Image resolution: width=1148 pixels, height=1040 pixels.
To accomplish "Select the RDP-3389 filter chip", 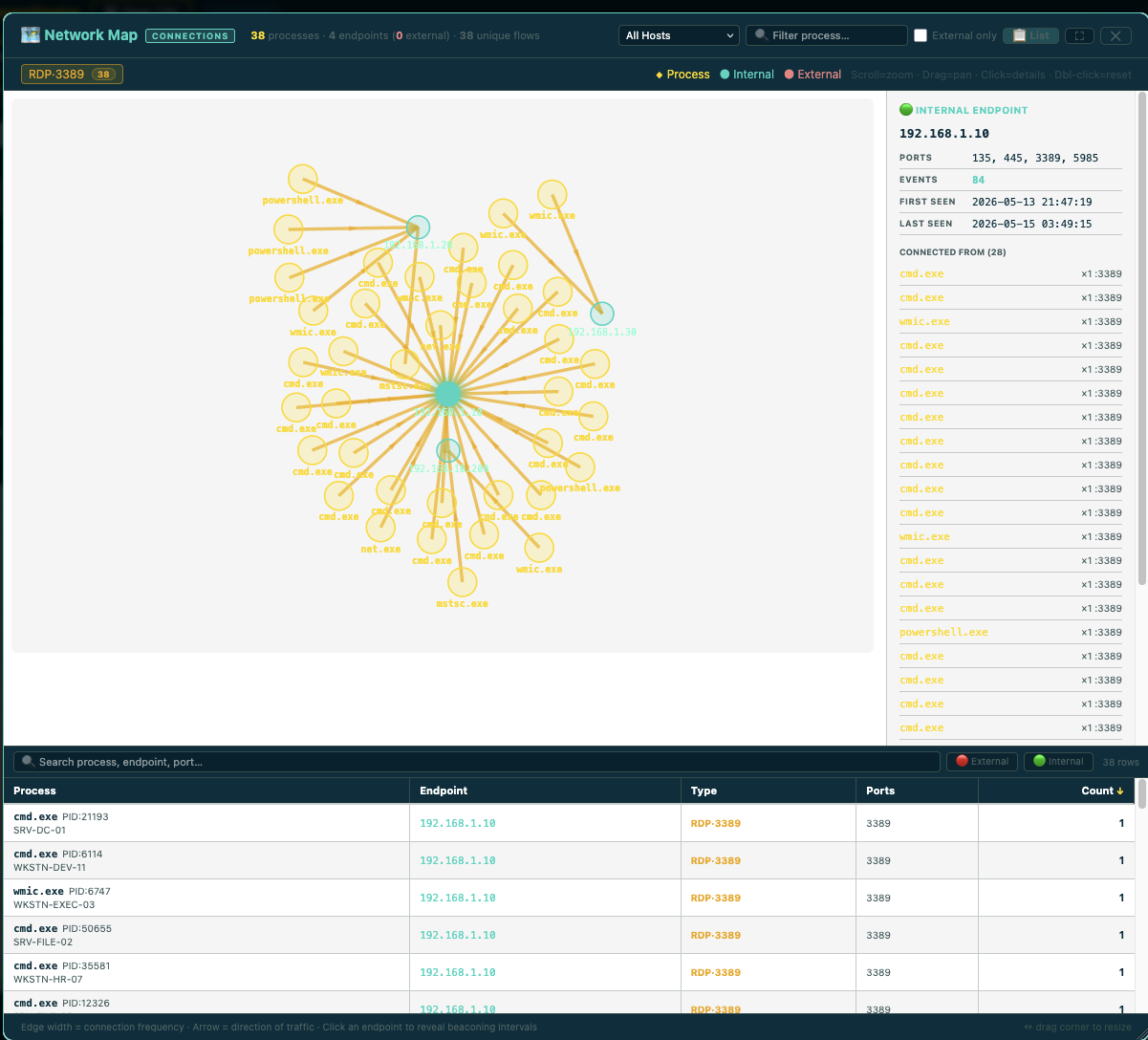I will click(72, 74).
